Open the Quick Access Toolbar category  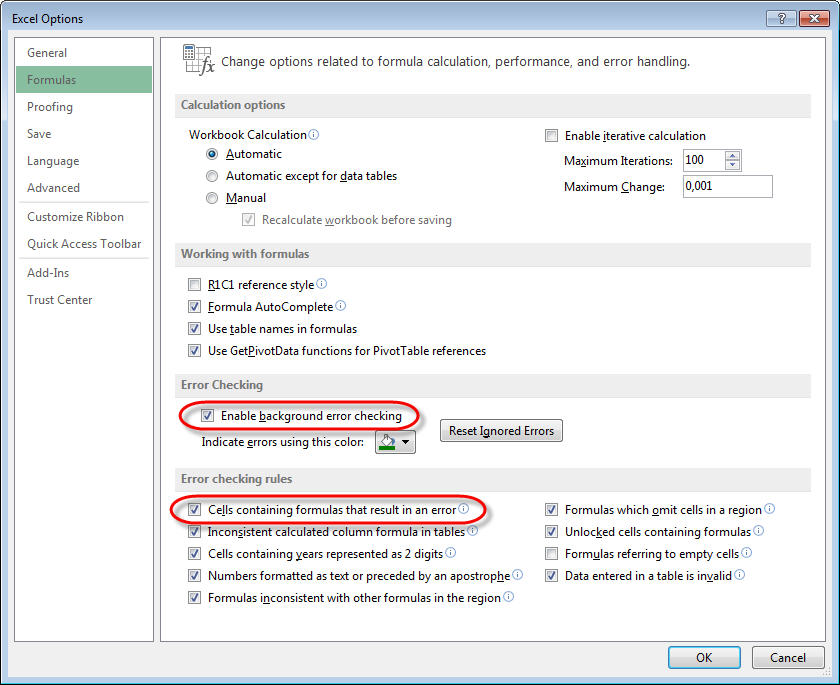click(84, 244)
